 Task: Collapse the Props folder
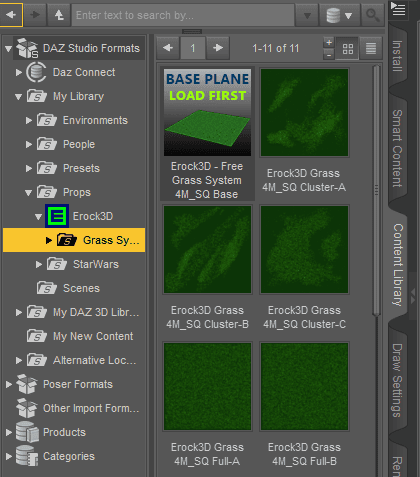pos(28,193)
